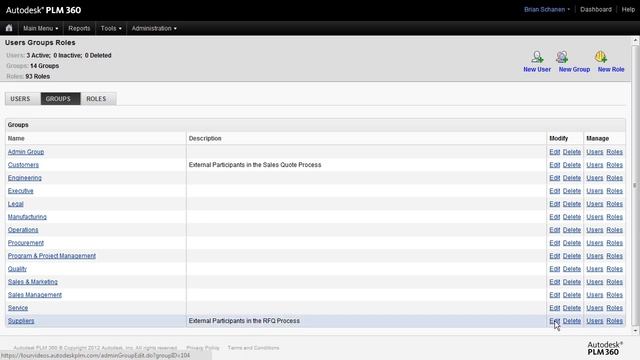
Task: Open the Reports menu item
Action: pos(79,28)
